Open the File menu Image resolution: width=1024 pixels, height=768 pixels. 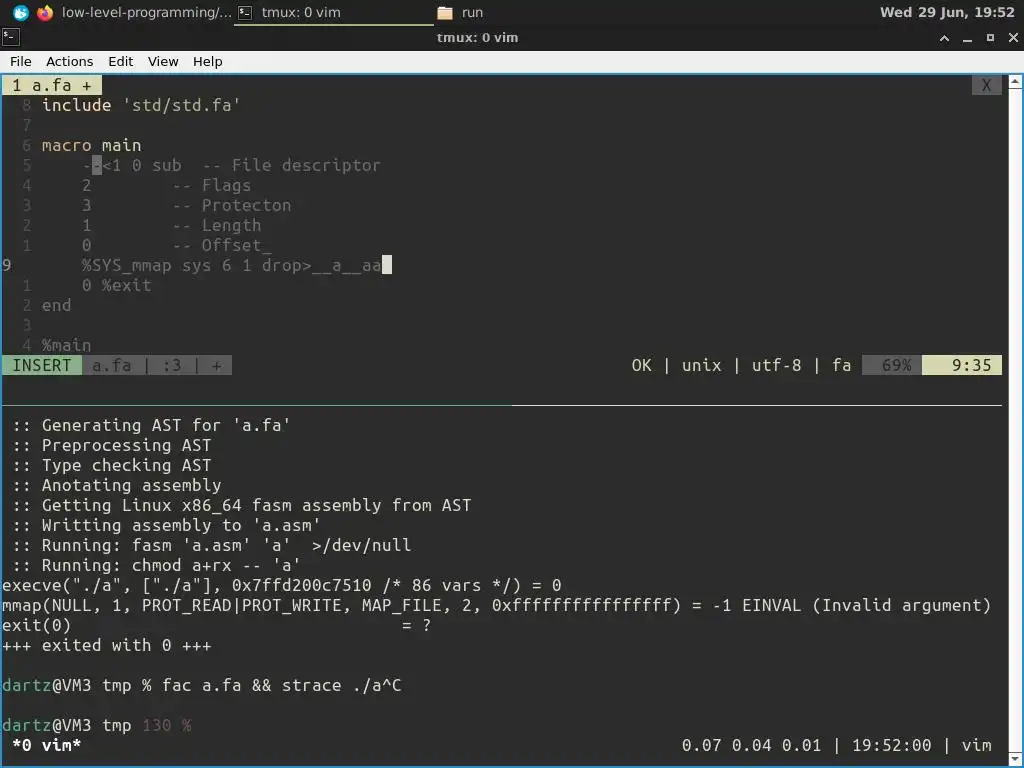tap(20, 61)
